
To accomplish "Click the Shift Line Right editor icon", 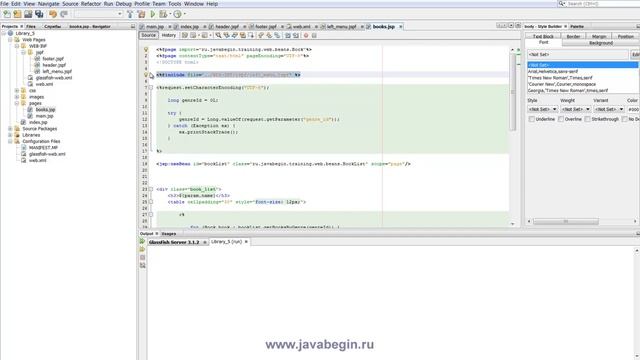I will 296,36.
